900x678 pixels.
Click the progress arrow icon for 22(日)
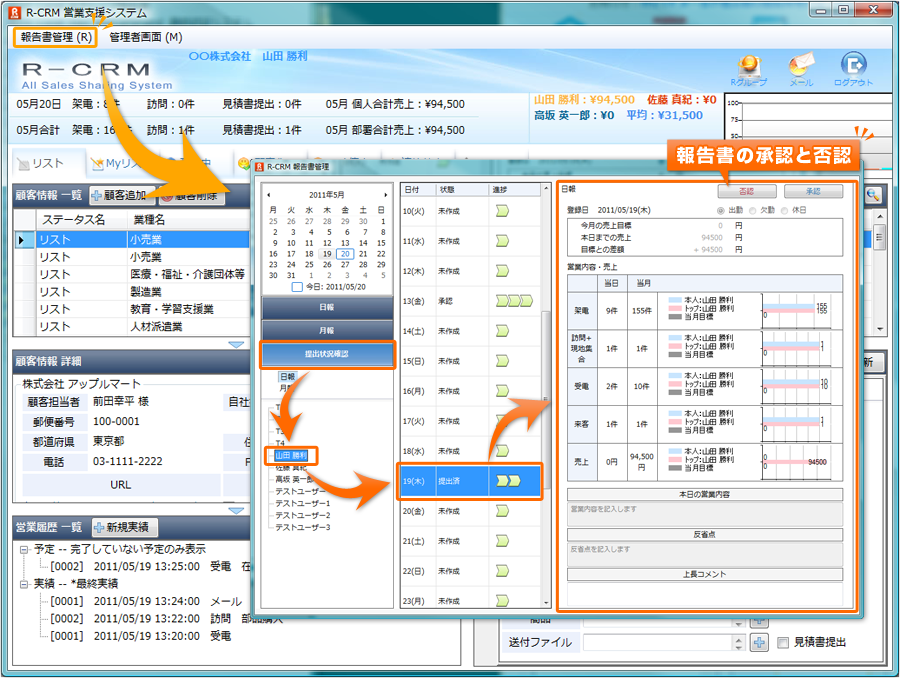click(502, 571)
